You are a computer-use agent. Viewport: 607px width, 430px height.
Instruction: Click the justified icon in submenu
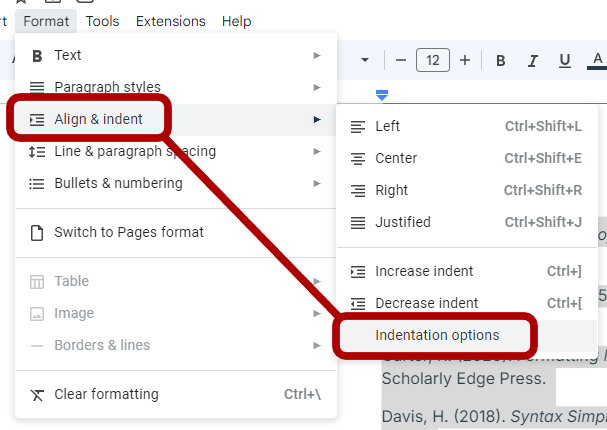click(358, 223)
